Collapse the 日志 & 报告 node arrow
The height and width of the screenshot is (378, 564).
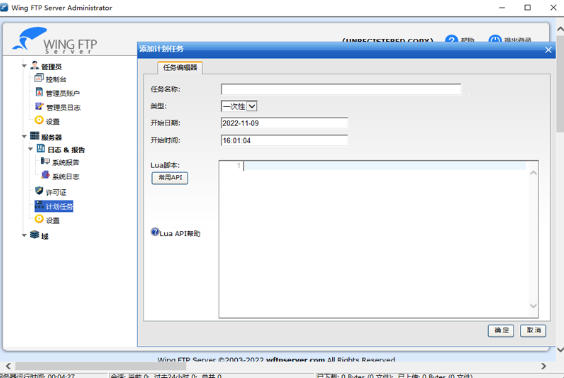coord(31,149)
